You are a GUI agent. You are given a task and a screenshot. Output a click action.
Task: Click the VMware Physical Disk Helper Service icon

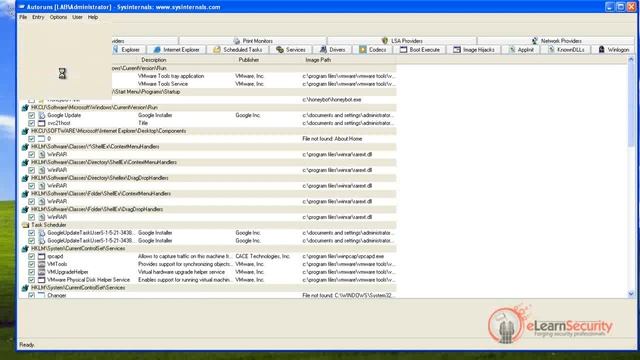pyautogui.click(x=42, y=280)
